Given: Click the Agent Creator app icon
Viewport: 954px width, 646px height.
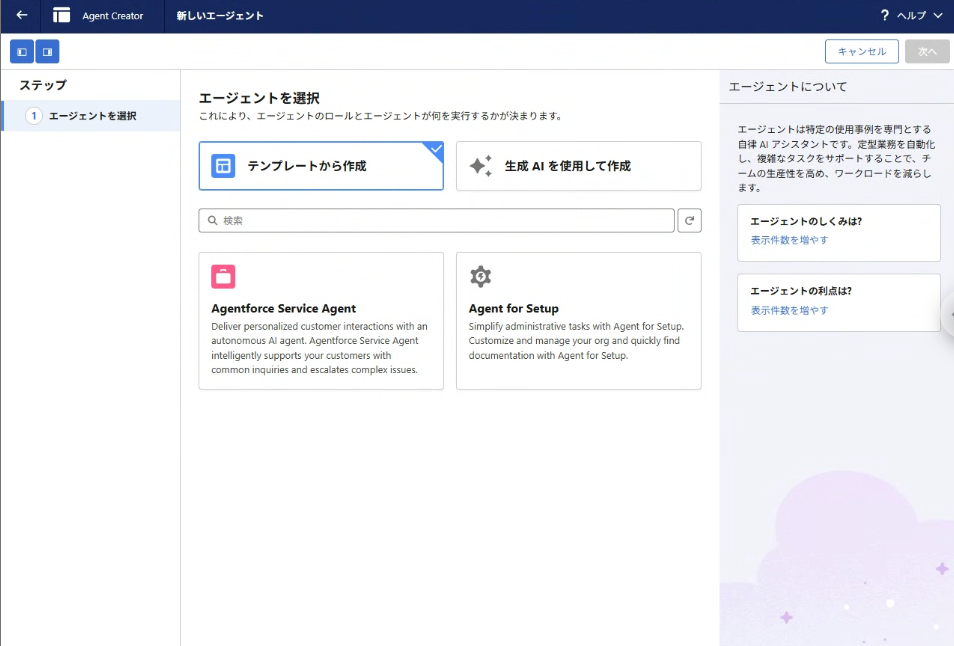Looking at the screenshot, I should click(61, 15).
